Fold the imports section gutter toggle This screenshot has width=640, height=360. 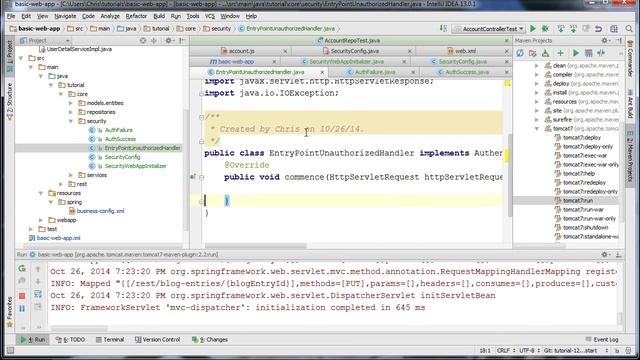(201, 93)
